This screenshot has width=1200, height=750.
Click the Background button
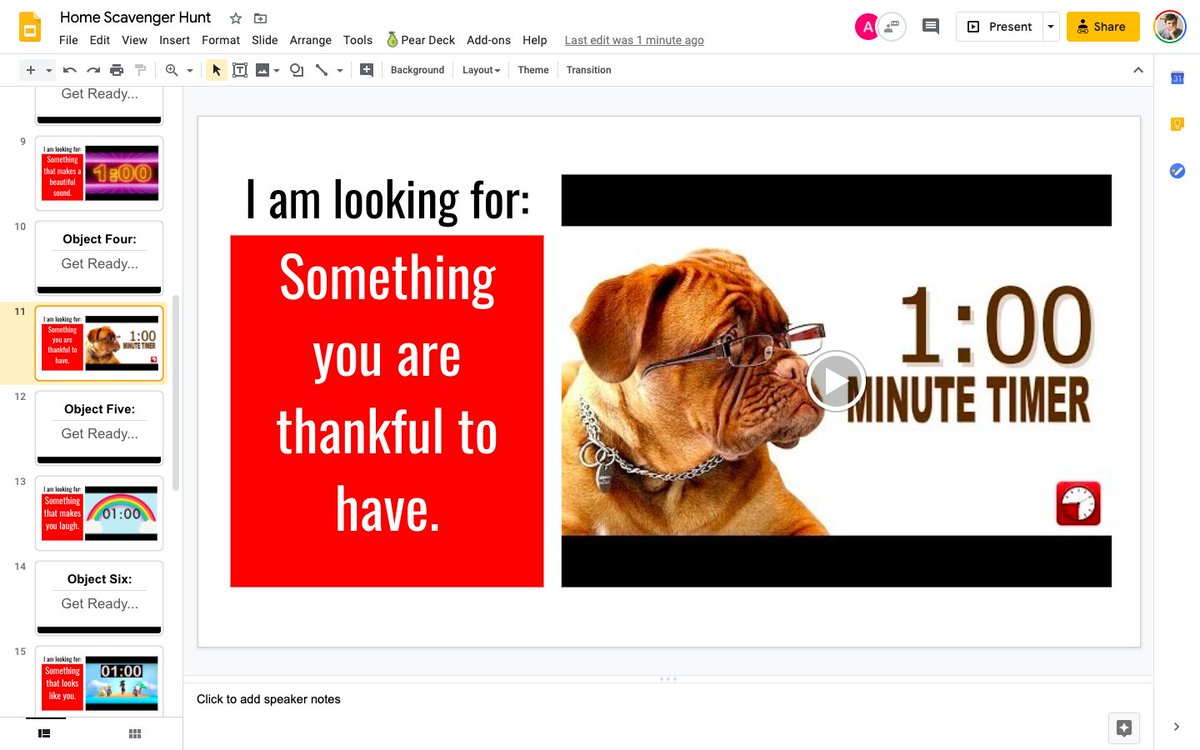(417, 70)
